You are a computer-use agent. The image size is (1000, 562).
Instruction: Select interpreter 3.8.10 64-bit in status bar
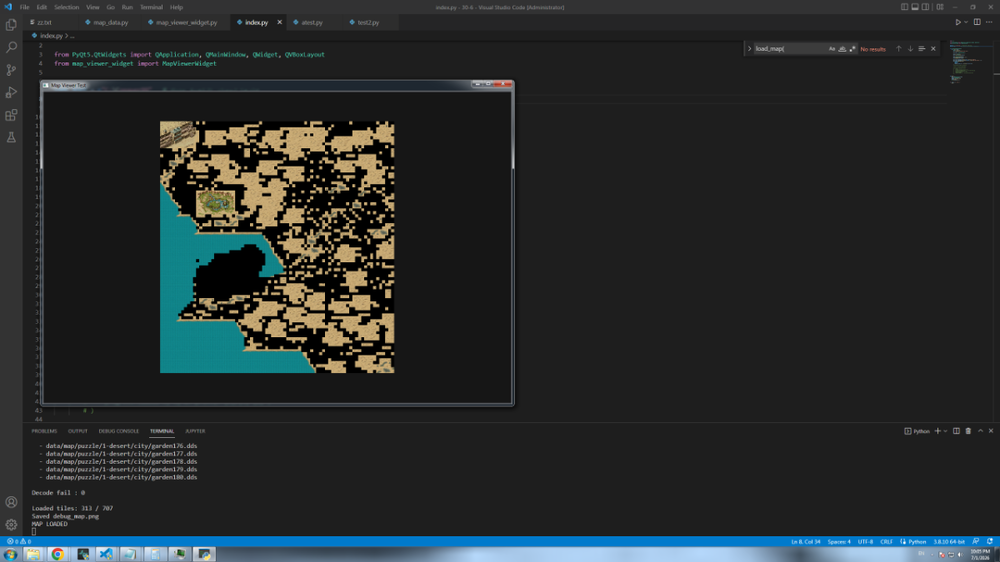[949, 542]
